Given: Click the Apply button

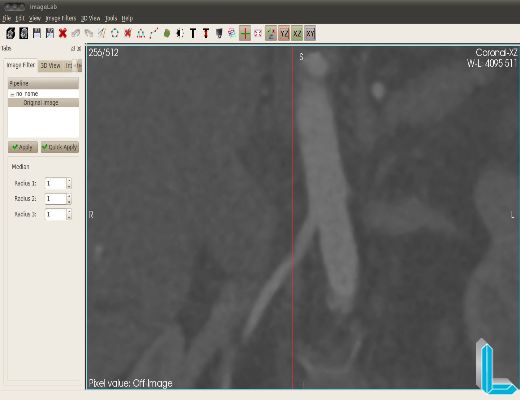Looking at the screenshot, I should tap(23, 147).
